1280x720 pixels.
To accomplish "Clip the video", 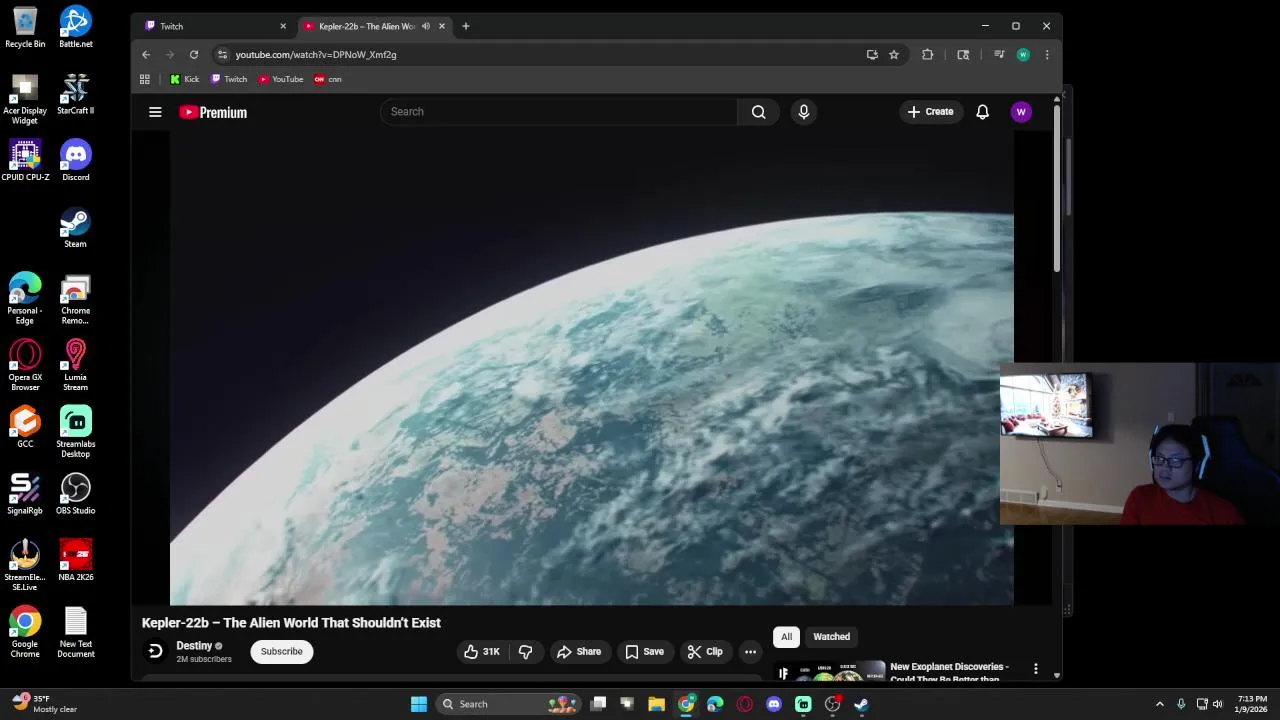I will coord(705,652).
